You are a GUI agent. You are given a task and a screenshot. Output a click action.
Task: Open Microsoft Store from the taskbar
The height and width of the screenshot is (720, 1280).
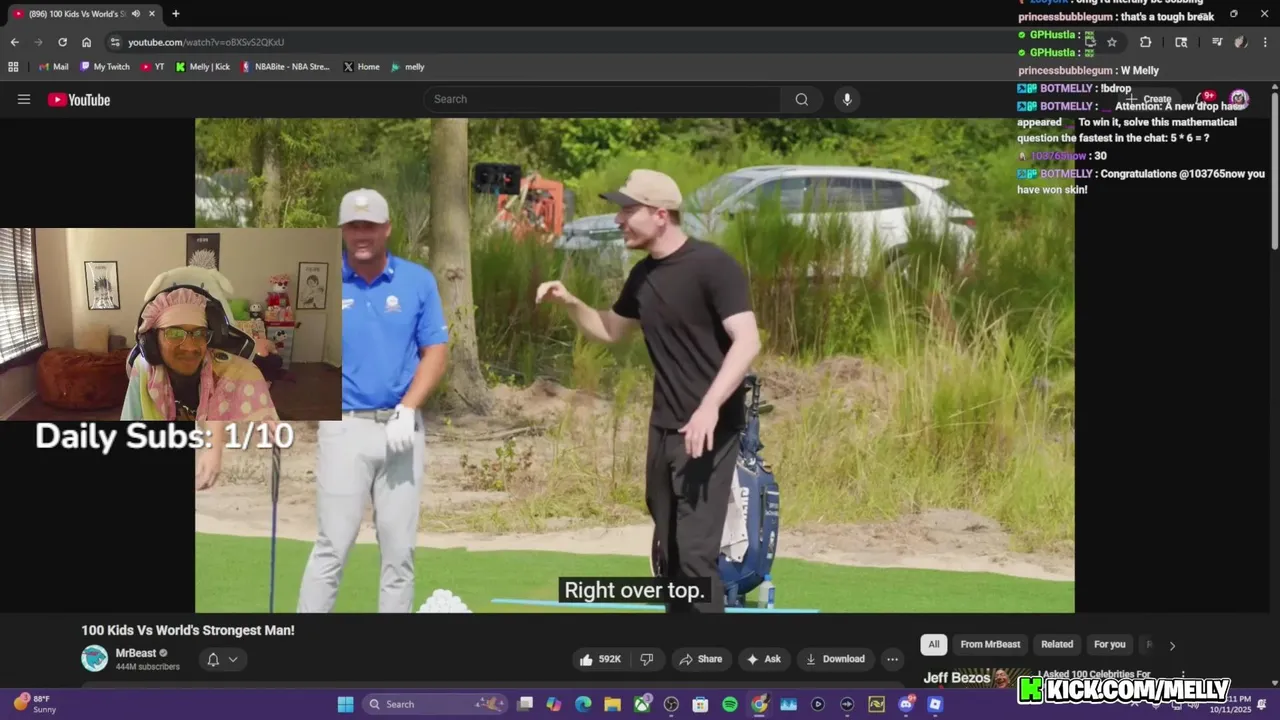tap(700, 704)
